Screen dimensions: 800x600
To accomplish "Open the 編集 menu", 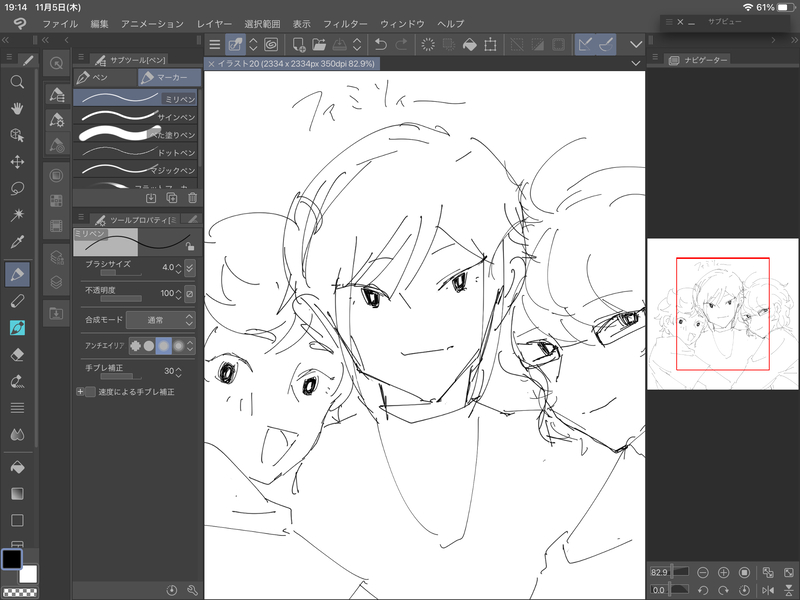I will [x=99, y=23].
